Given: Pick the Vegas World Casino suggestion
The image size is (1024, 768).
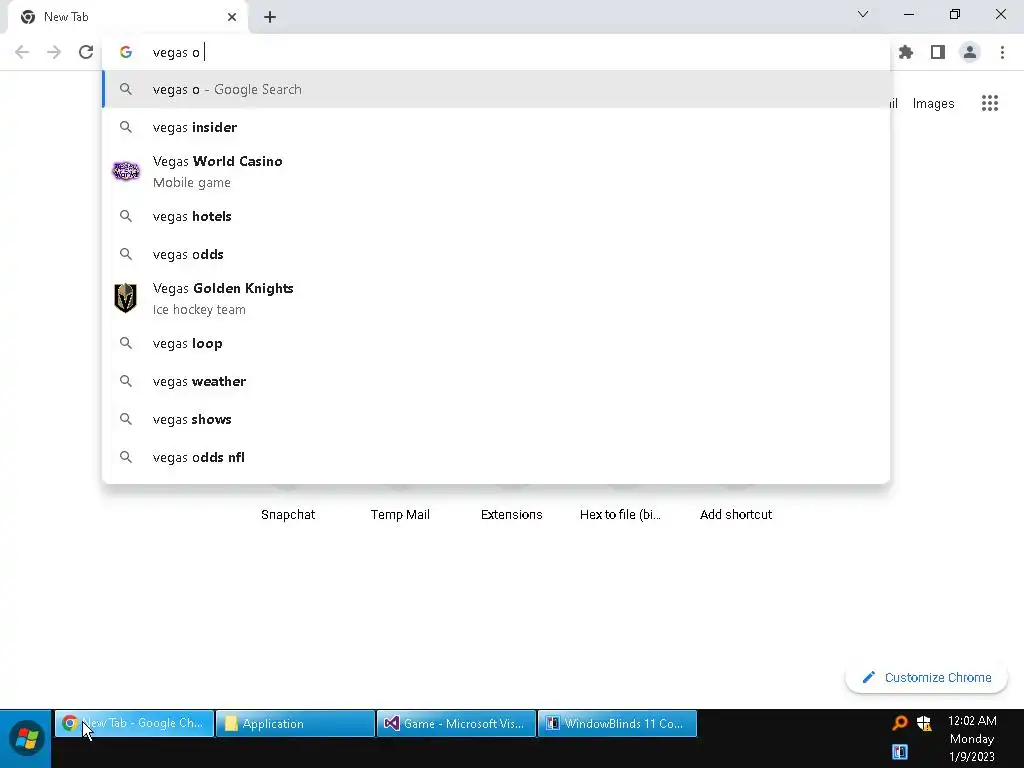Looking at the screenshot, I should pyautogui.click(x=496, y=172).
